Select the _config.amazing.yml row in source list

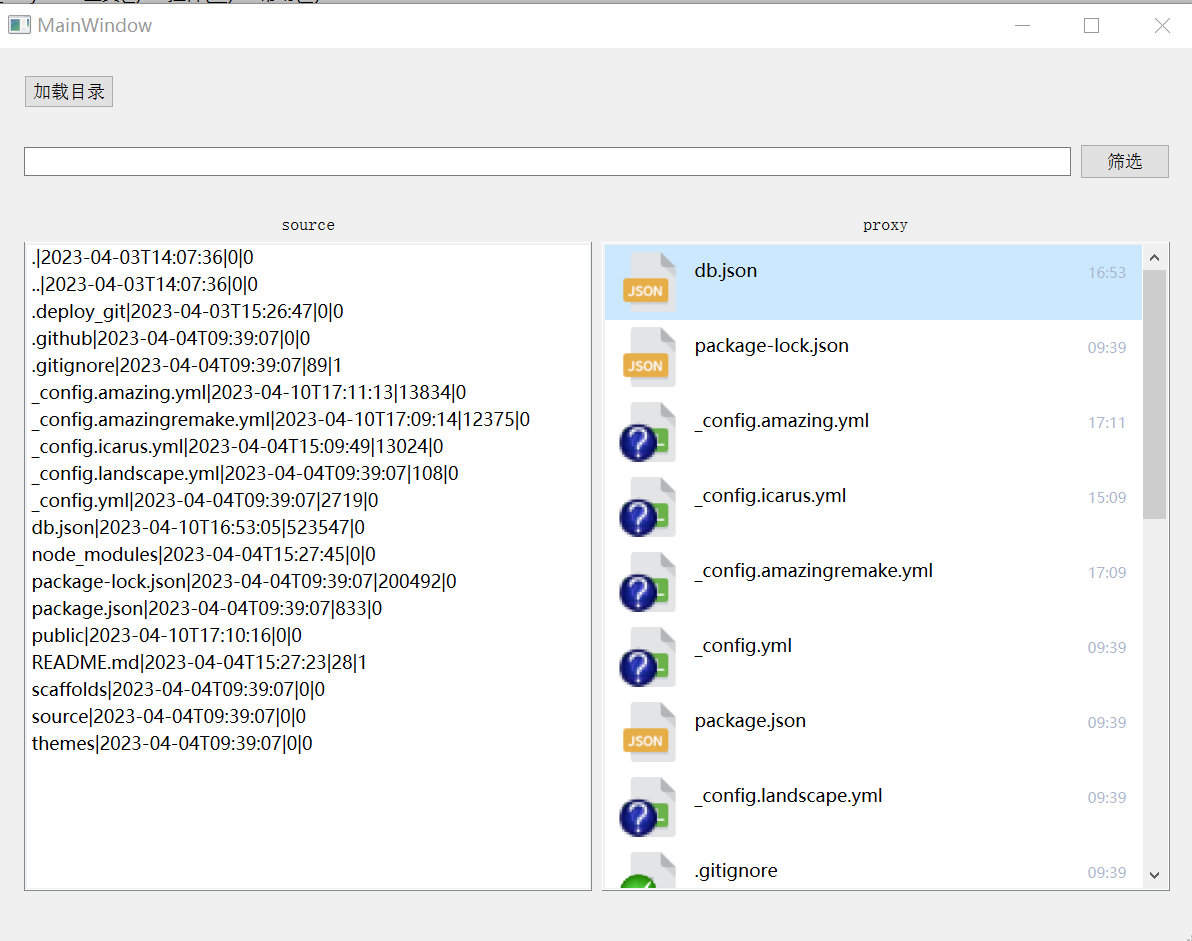point(308,392)
